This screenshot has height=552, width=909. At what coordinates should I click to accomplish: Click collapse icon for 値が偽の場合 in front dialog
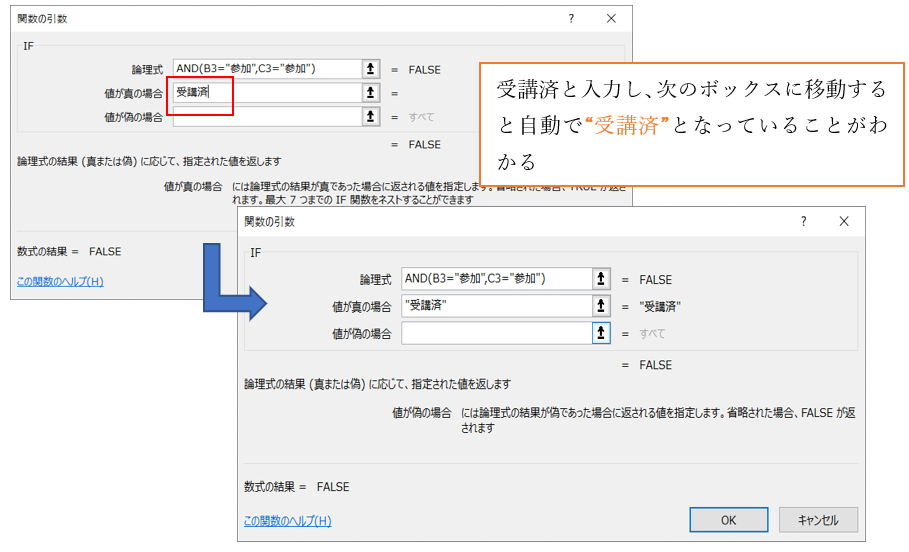tap(600, 333)
